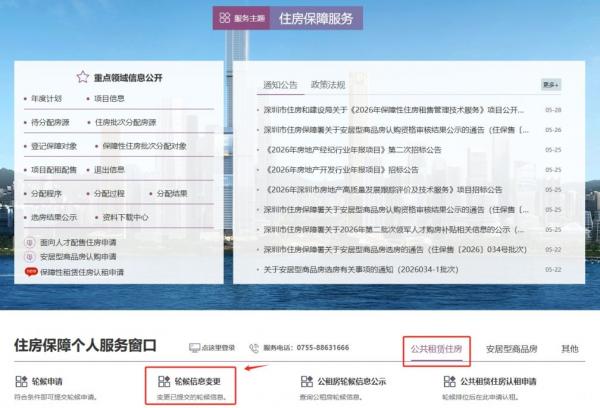Viewport: 600px width, 408px height.
Task: Switch to the 政策法规 tab
Action: pyautogui.click(x=328, y=85)
